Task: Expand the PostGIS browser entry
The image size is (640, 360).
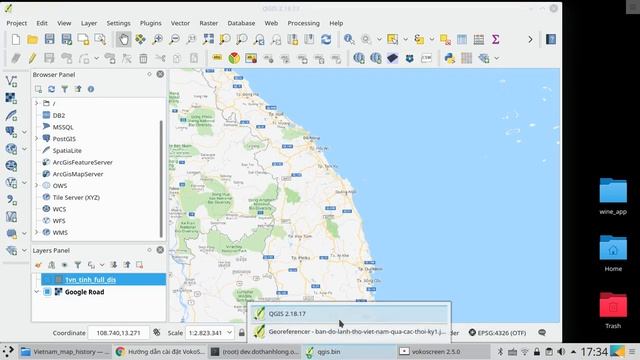Action: [37, 139]
